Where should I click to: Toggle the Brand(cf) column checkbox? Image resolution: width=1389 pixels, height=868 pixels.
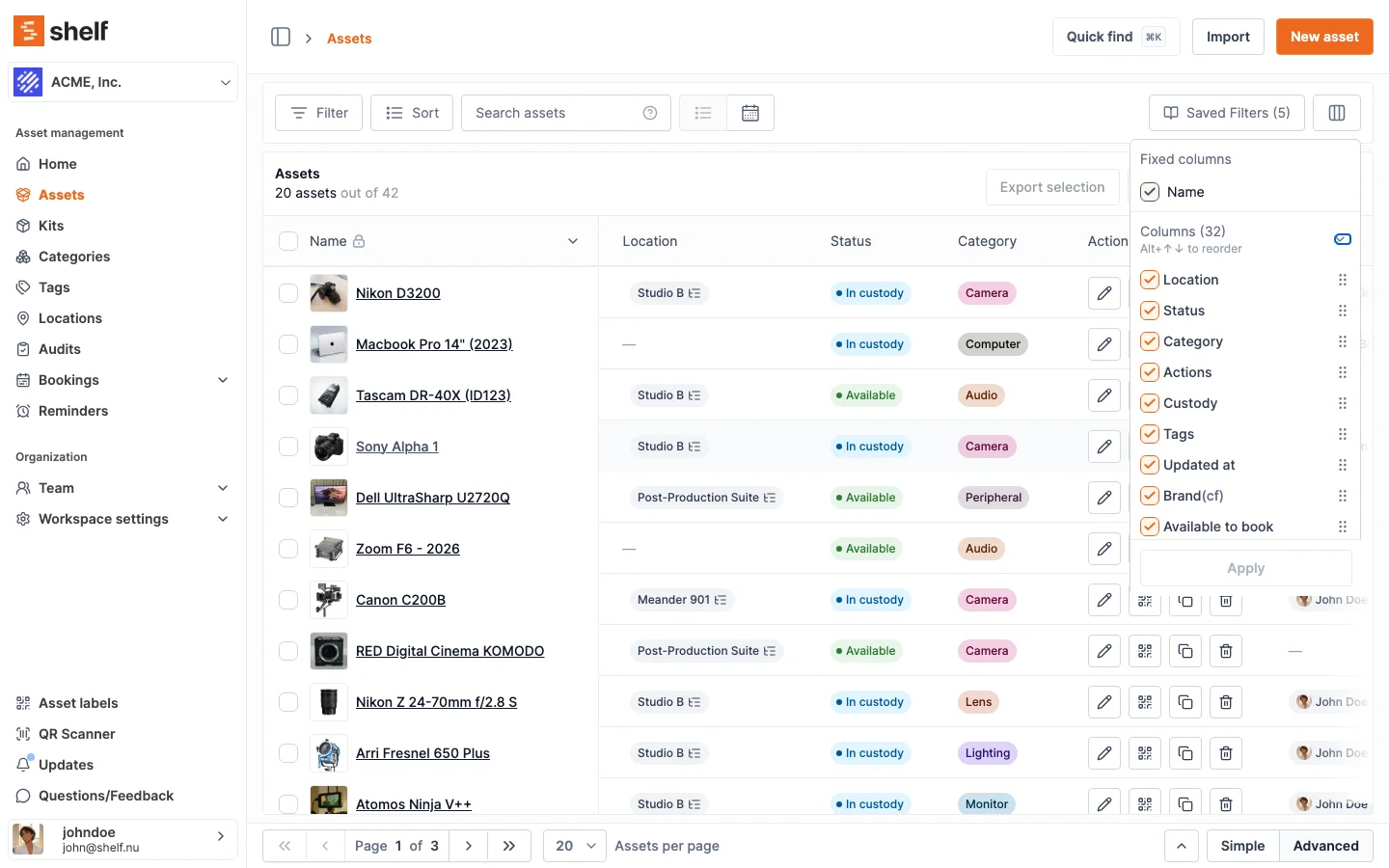(x=1150, y=496)
